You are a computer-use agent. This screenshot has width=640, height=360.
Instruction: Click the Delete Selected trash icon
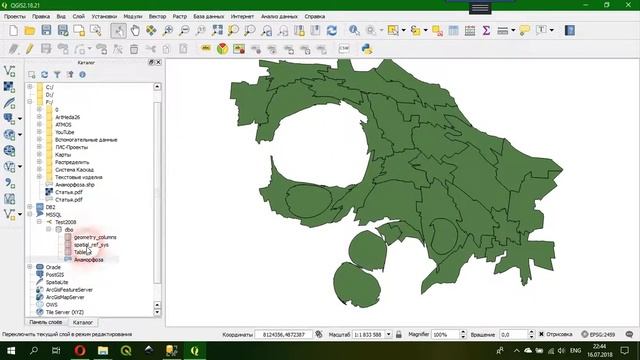134,49
